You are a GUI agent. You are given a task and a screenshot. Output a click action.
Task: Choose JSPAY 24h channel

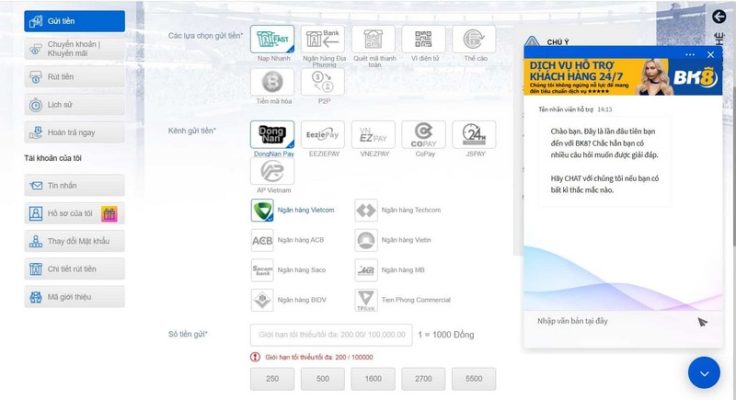[x=474, y=135]
